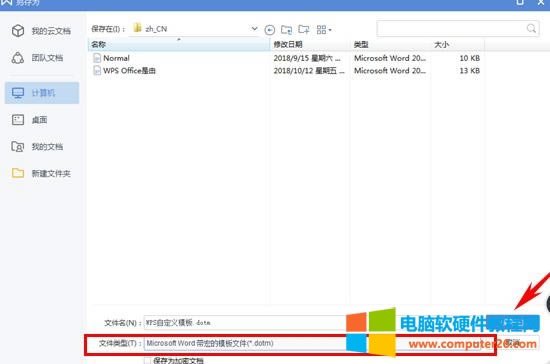Click the 13 KB size value
The height and width of the screenshot is (364, 550).
tap(469, 71)
